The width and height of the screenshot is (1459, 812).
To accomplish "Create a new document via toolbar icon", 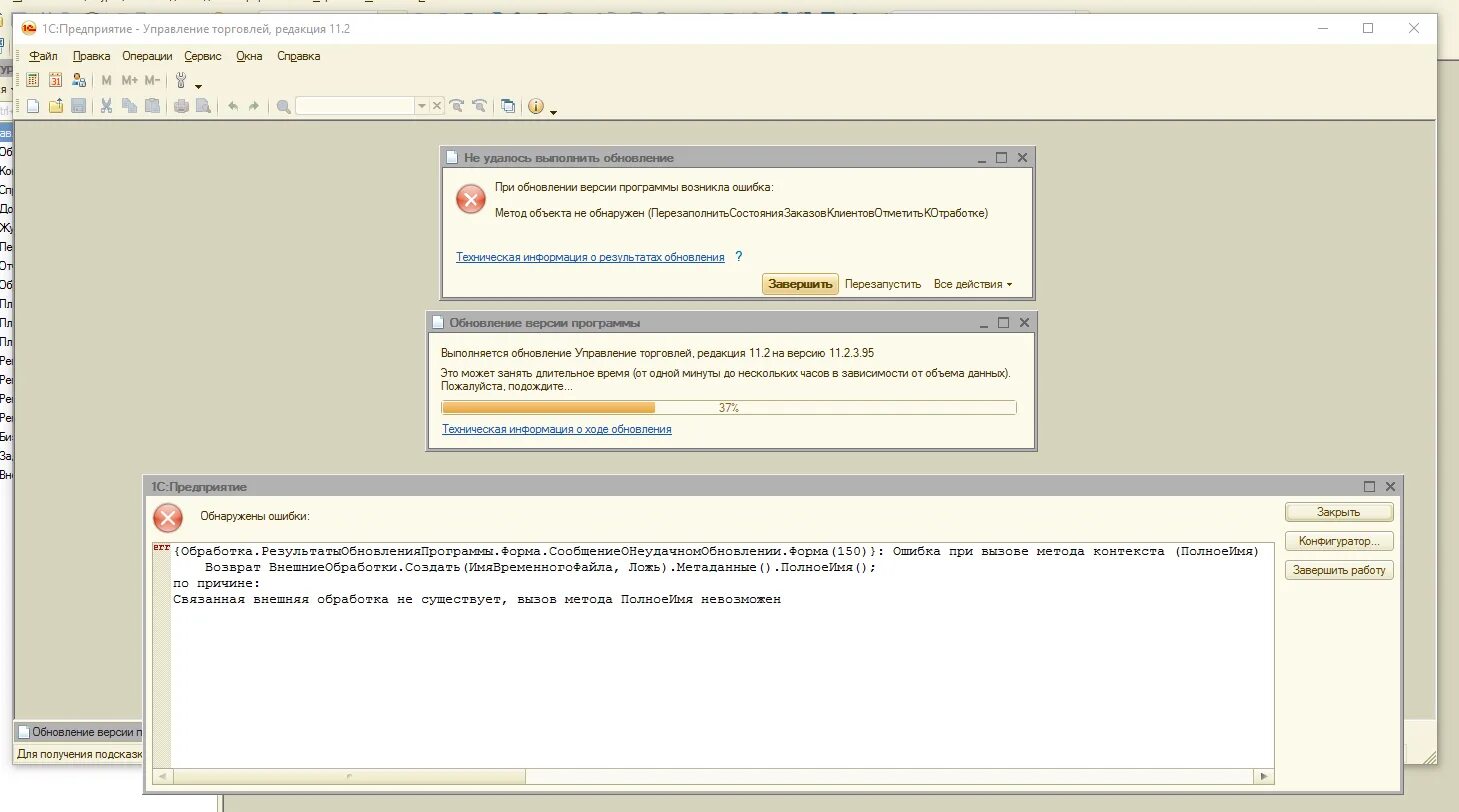I will tap(33, 106).
